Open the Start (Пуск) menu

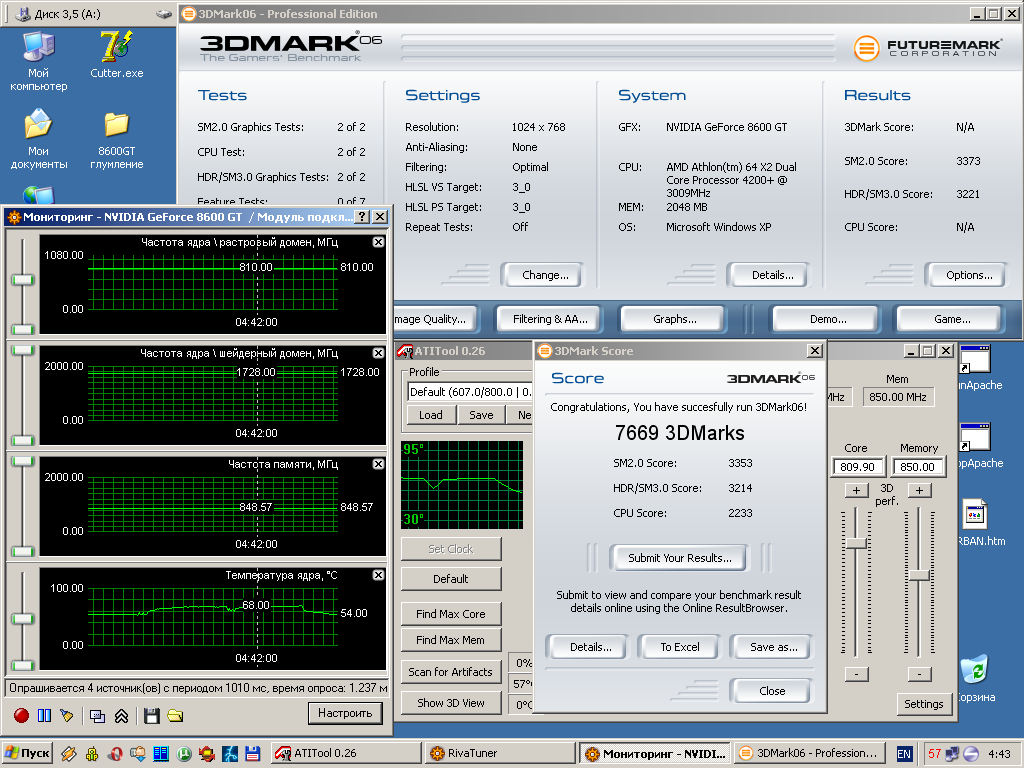click(27, 754)
